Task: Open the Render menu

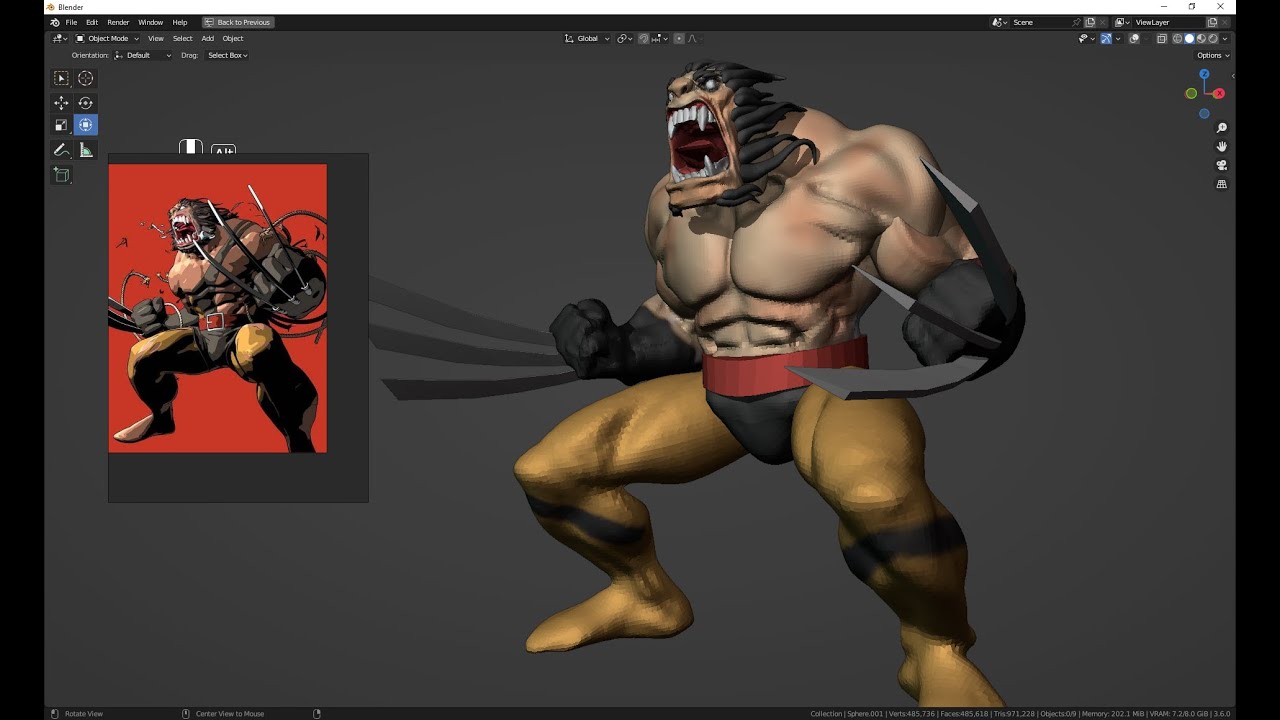Action: [118, 22]
